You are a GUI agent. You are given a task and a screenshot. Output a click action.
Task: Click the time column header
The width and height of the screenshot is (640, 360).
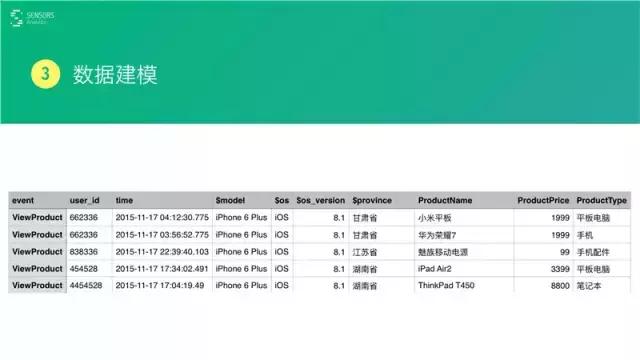click(x=124, y=200)
